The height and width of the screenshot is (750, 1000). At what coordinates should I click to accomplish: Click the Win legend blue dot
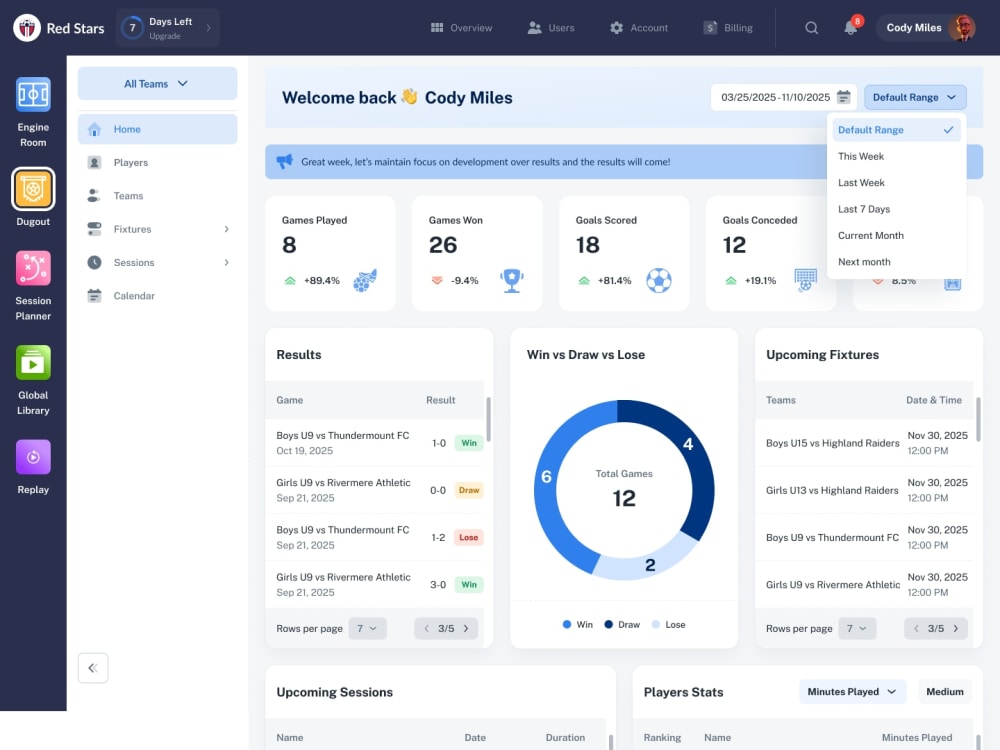tap(566, 624)
